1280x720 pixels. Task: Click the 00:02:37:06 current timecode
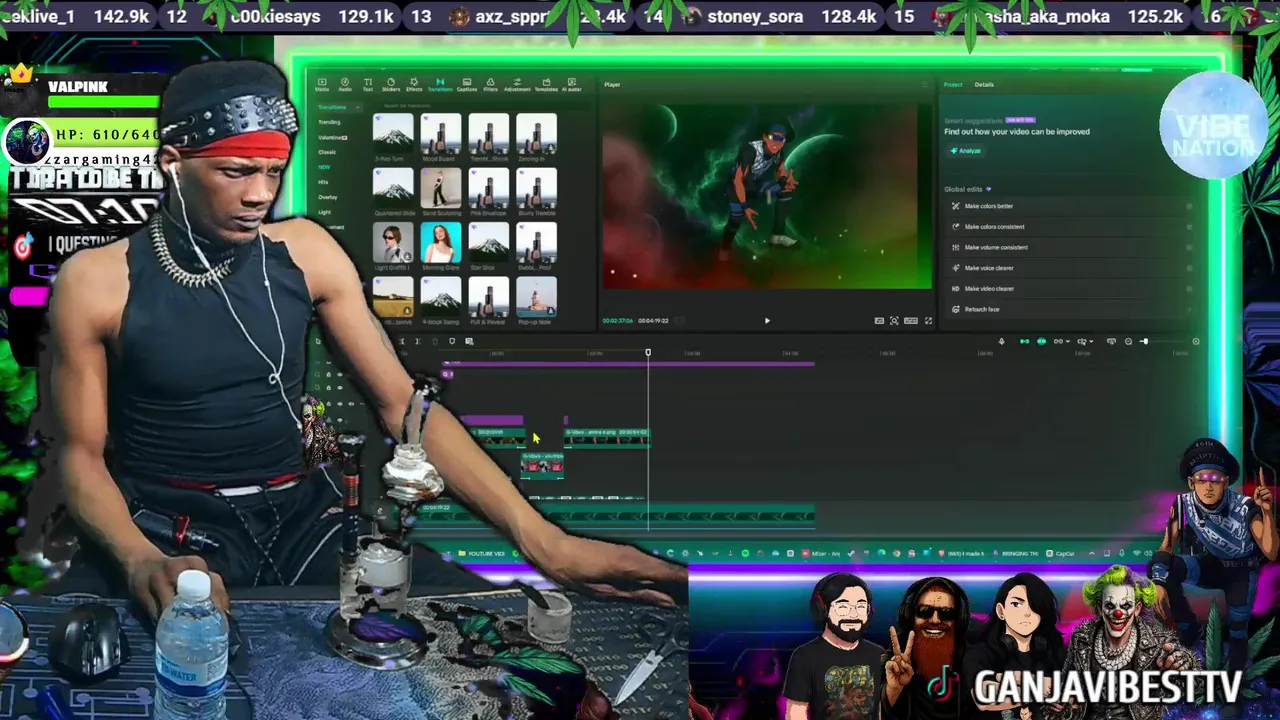[x=617, y=321]
